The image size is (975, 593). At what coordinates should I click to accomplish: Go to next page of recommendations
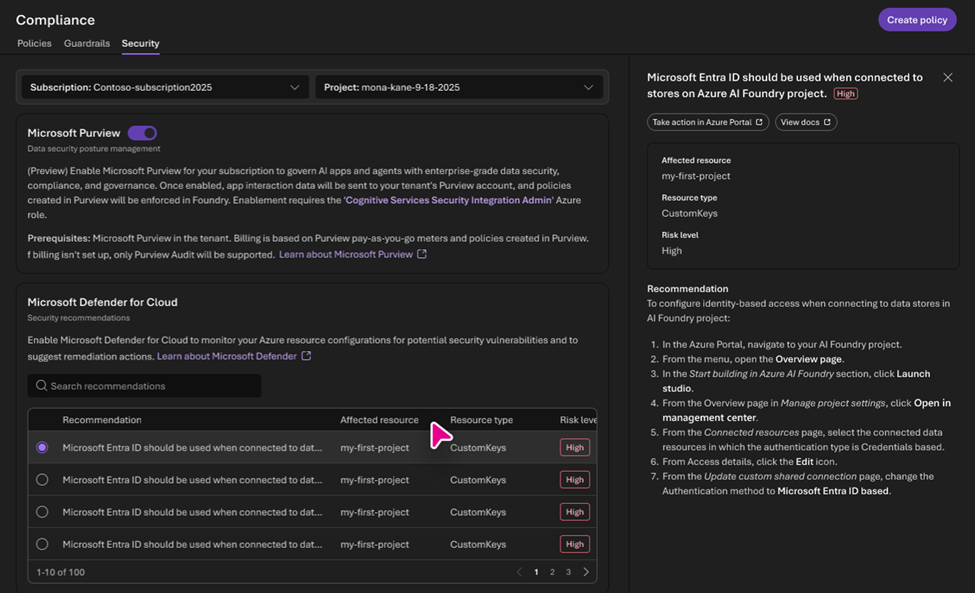(x=586, y=572)
